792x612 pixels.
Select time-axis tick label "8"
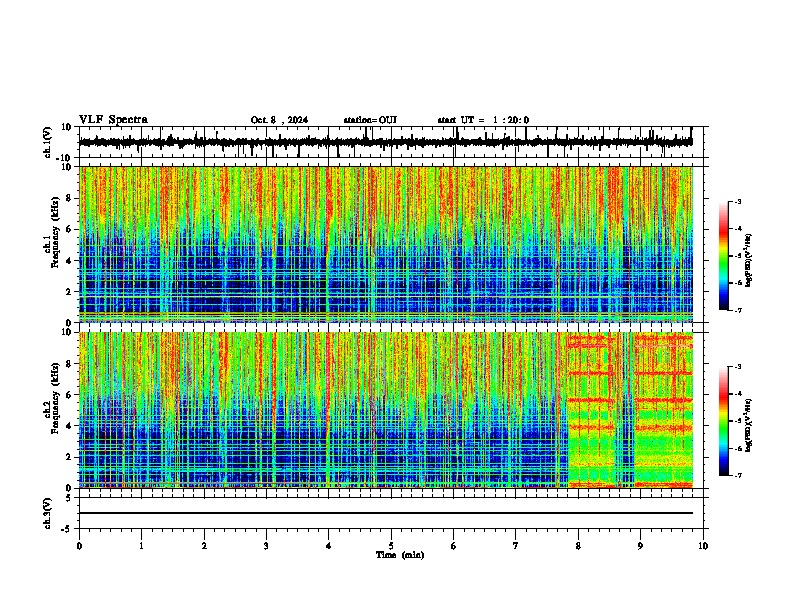pos(578,546)
